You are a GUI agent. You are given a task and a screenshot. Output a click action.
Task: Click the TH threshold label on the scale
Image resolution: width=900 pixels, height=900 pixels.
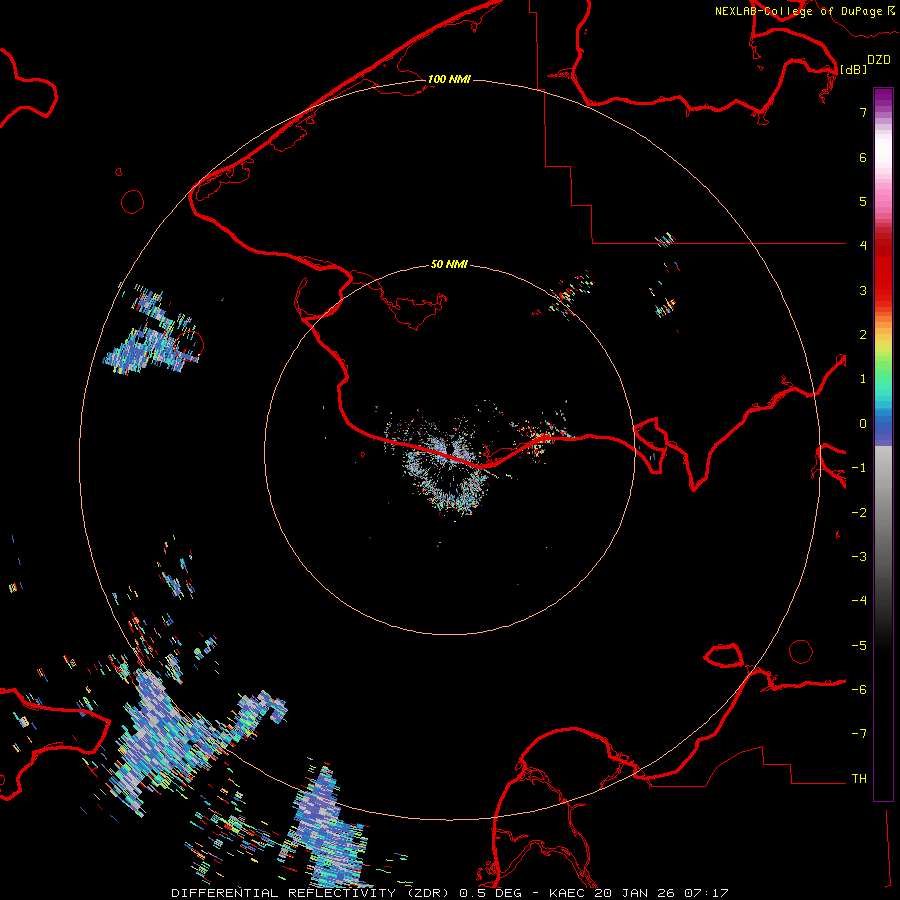(x=859, y=779)
